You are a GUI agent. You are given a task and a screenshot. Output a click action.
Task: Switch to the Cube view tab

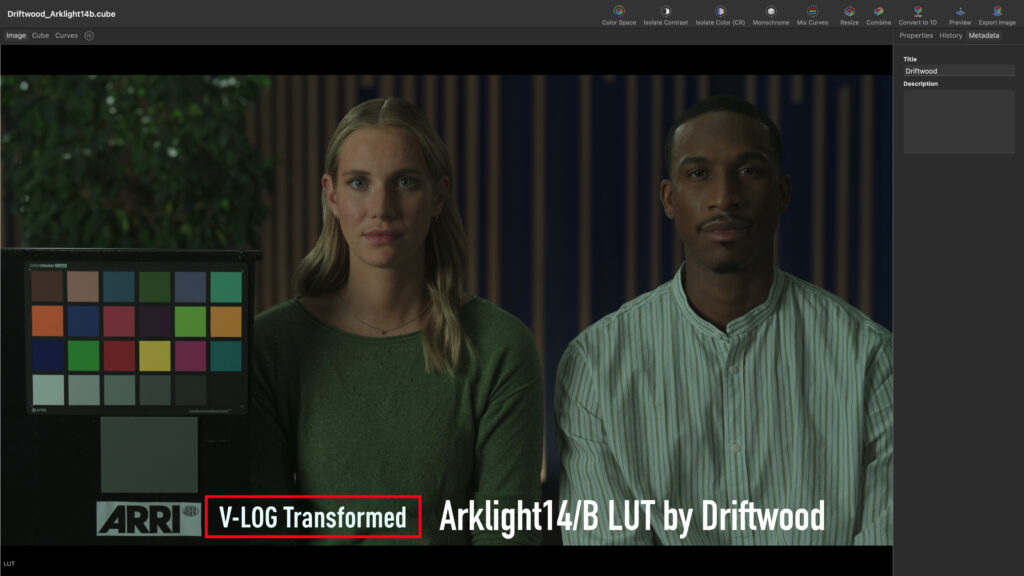[40, 36]
